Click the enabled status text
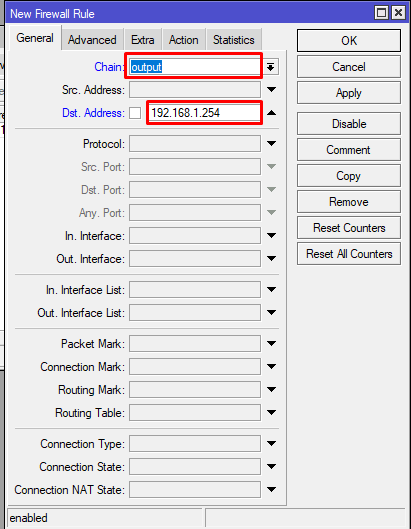Screen dimensions: 411x529 point(29,518)
